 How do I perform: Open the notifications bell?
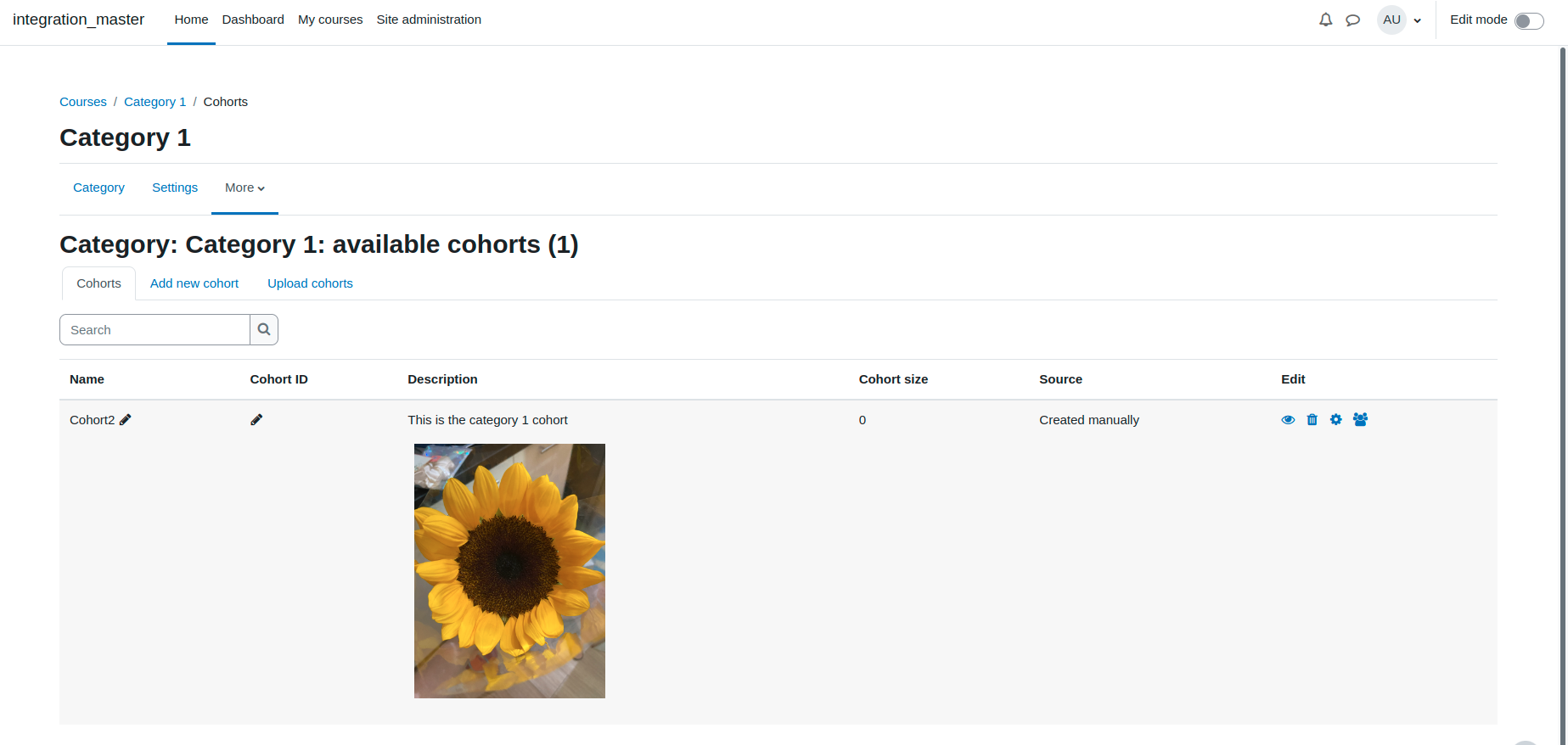coord(1325,20)
